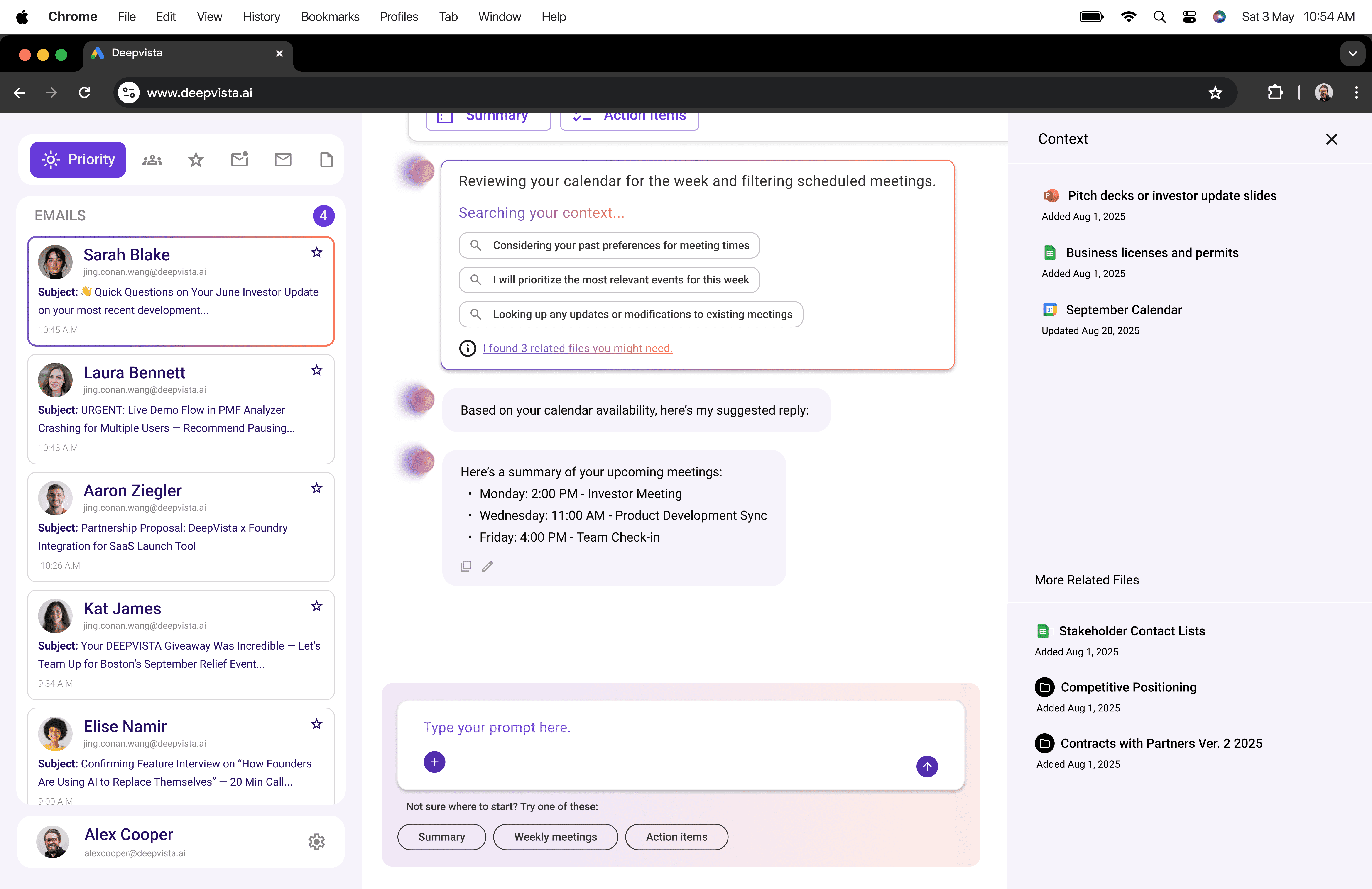The width and height of the screenshot is (1372, 889).
Task: Open the Bookmarks menu
Action: (330, 17)
